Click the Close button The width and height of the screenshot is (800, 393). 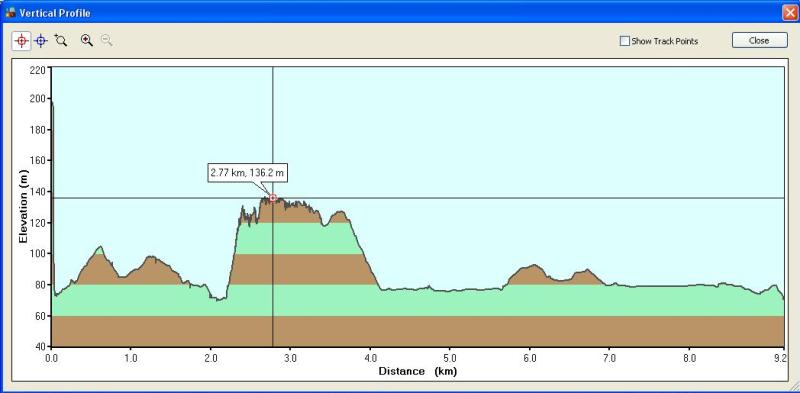pos(759,41)
